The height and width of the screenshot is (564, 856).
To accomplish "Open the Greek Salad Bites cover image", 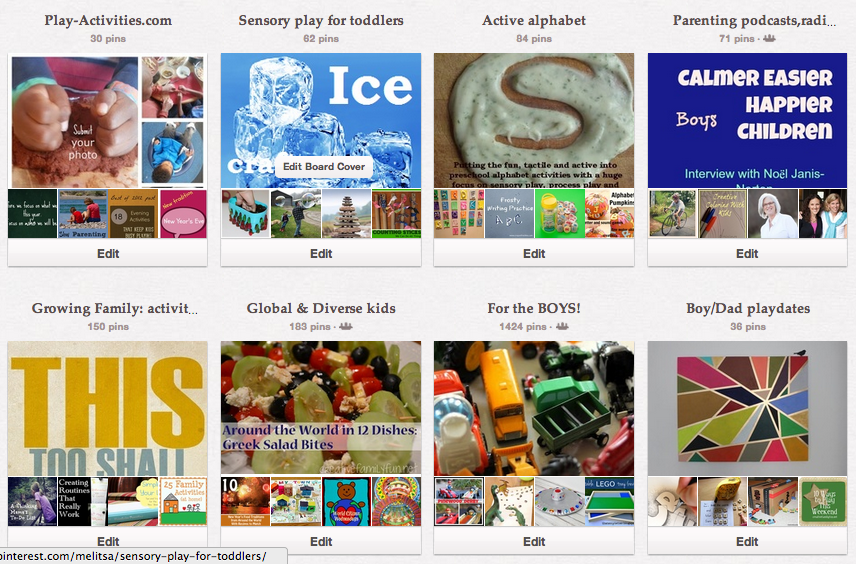I will tap(321, 408).
